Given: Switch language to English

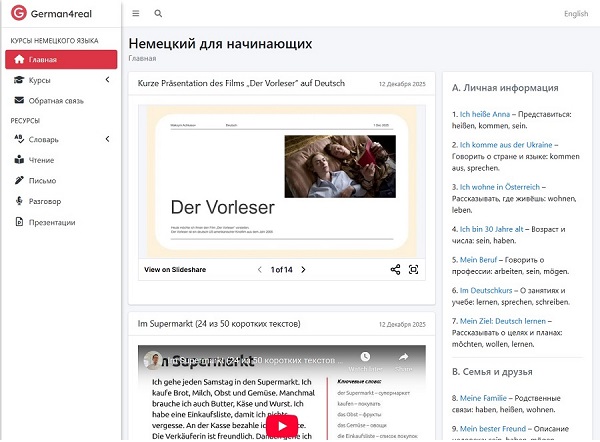Looking at the screenshot, I should [x=576, y=14].
